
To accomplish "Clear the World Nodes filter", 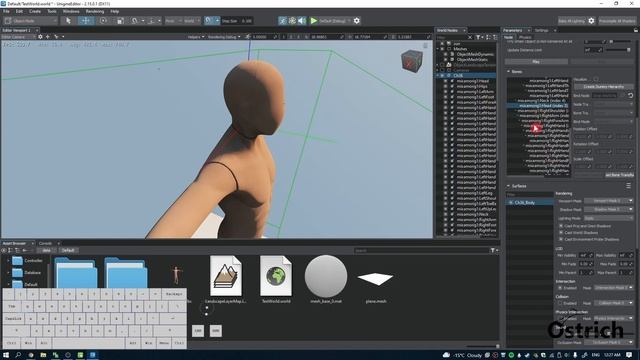I will 470,37.
